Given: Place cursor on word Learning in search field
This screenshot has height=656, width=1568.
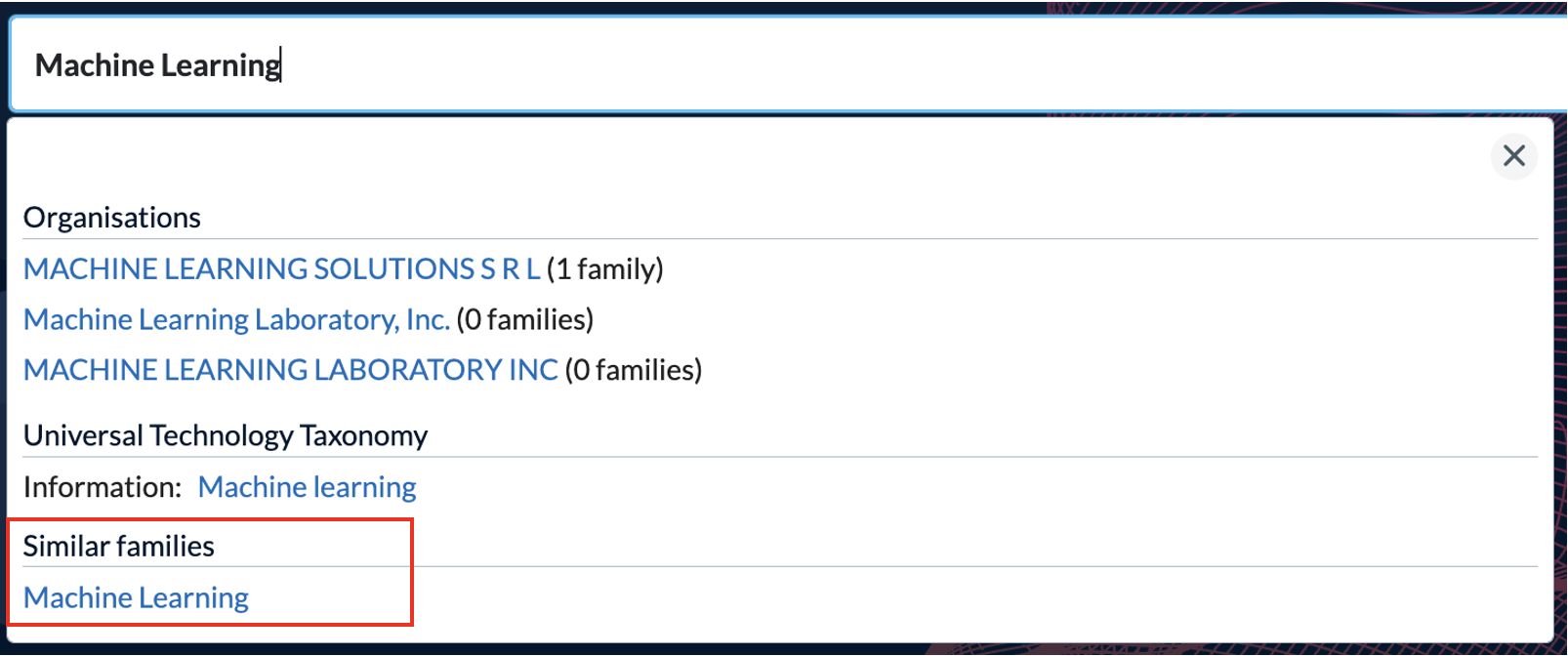Looking at the screenshot, I should point(221,64).
